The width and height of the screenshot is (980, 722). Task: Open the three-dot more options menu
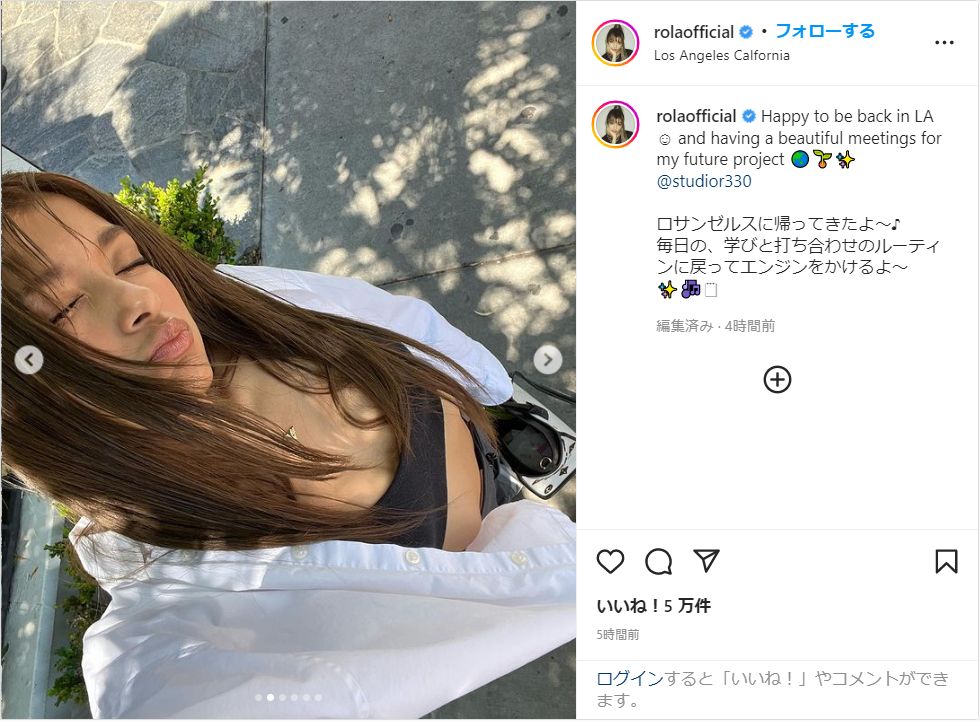(x=944, y=43)
